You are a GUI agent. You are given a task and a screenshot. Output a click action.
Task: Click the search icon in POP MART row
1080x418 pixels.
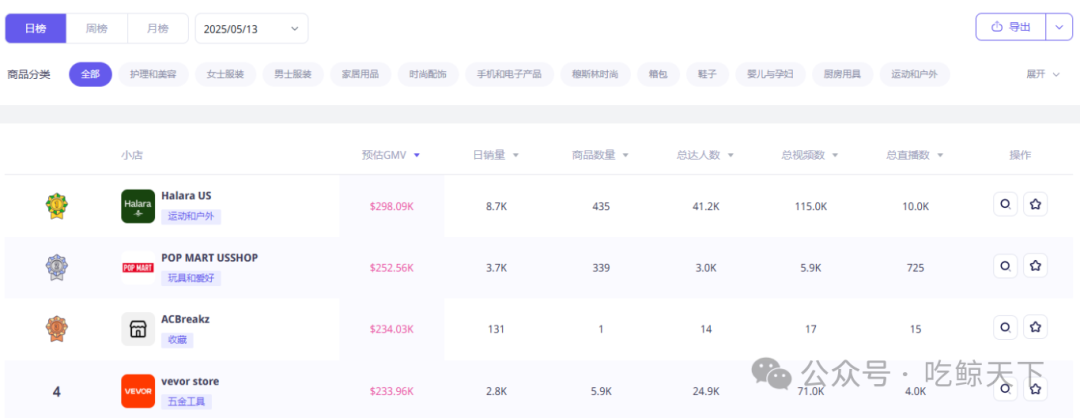tap(1005, 266)
